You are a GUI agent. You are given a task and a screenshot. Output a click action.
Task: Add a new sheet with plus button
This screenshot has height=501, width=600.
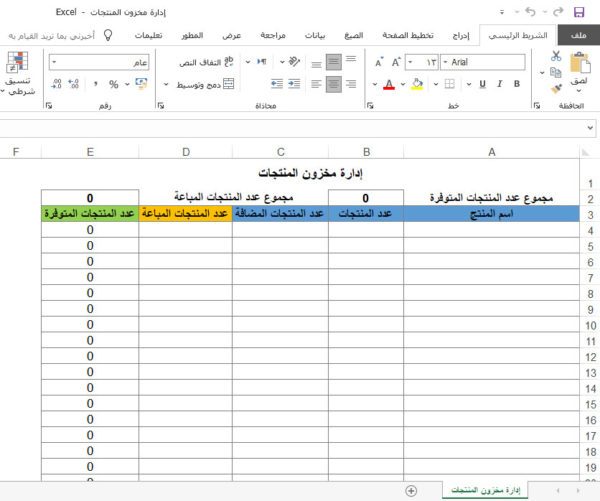pos(411,491)
